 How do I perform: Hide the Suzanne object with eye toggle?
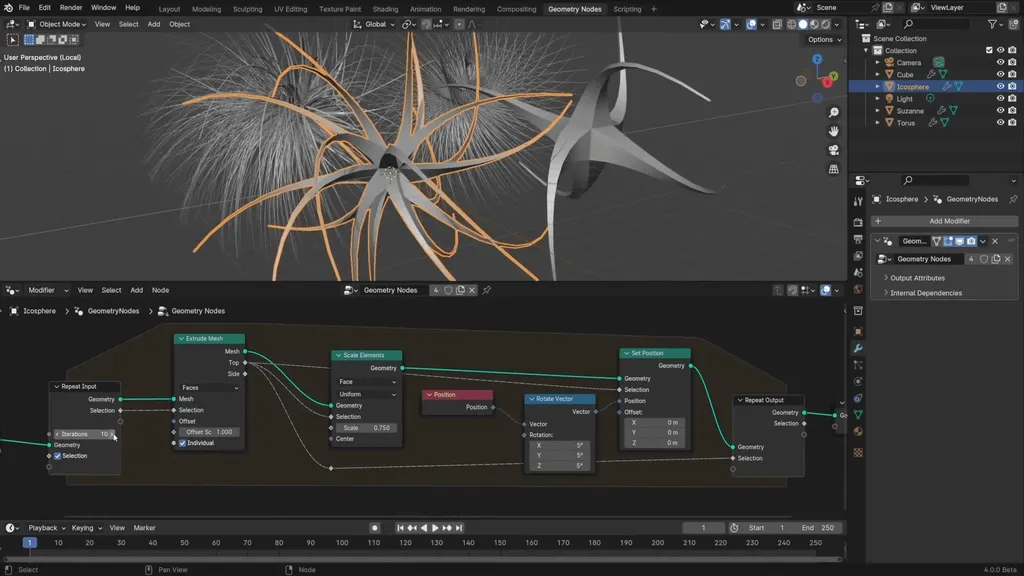pos(1002,111)
